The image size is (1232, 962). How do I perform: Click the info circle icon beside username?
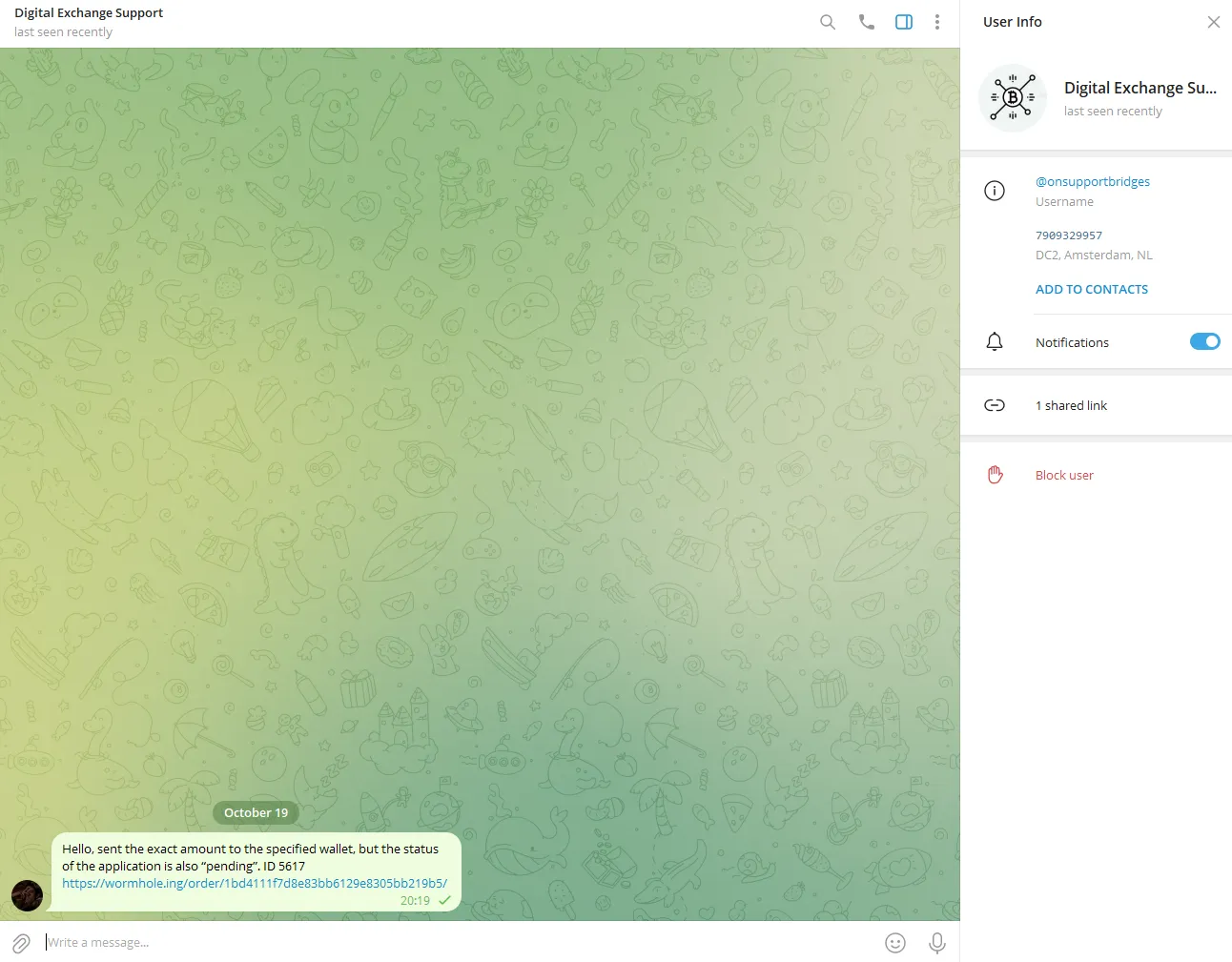[995, 191]
